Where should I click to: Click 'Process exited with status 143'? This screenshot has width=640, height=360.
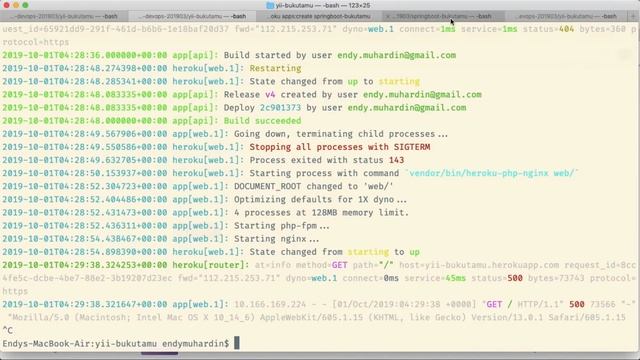[x=327, y=160]
